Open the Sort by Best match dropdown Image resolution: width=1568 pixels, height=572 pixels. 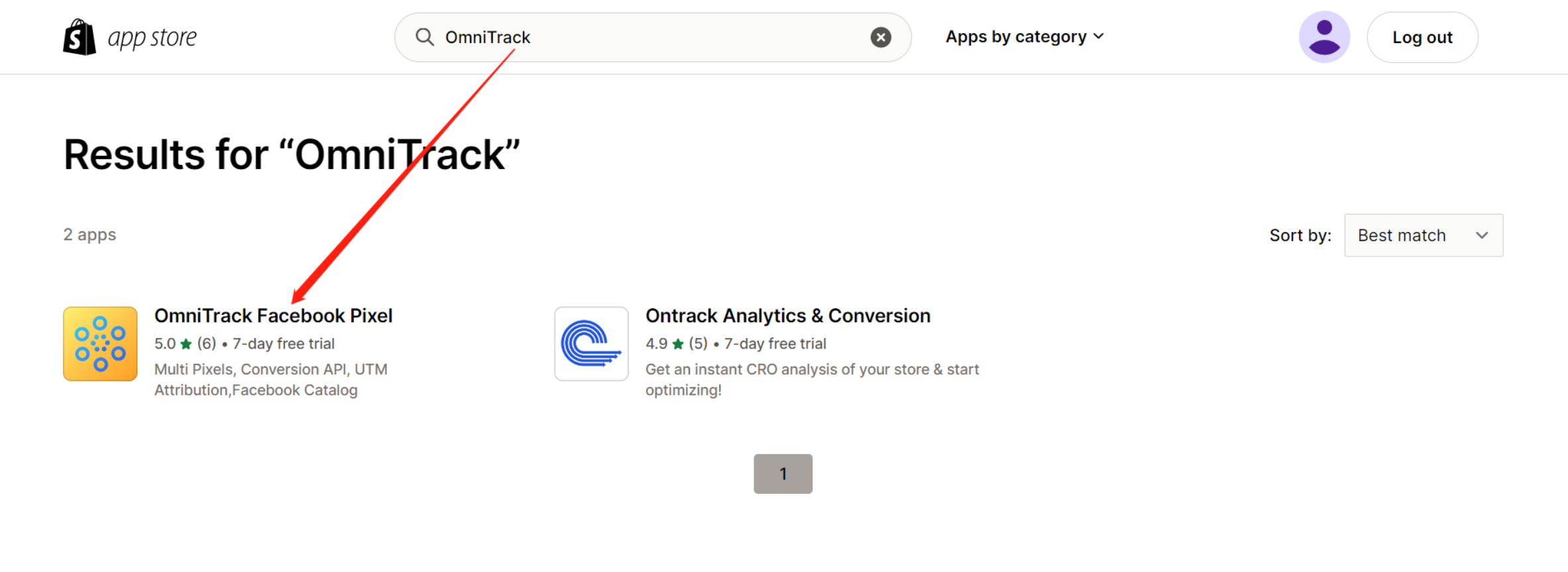point(1424,235)
